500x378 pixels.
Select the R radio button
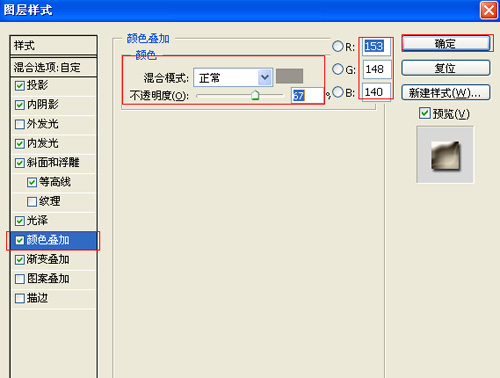pyautogui.click(x=338, y=46)
